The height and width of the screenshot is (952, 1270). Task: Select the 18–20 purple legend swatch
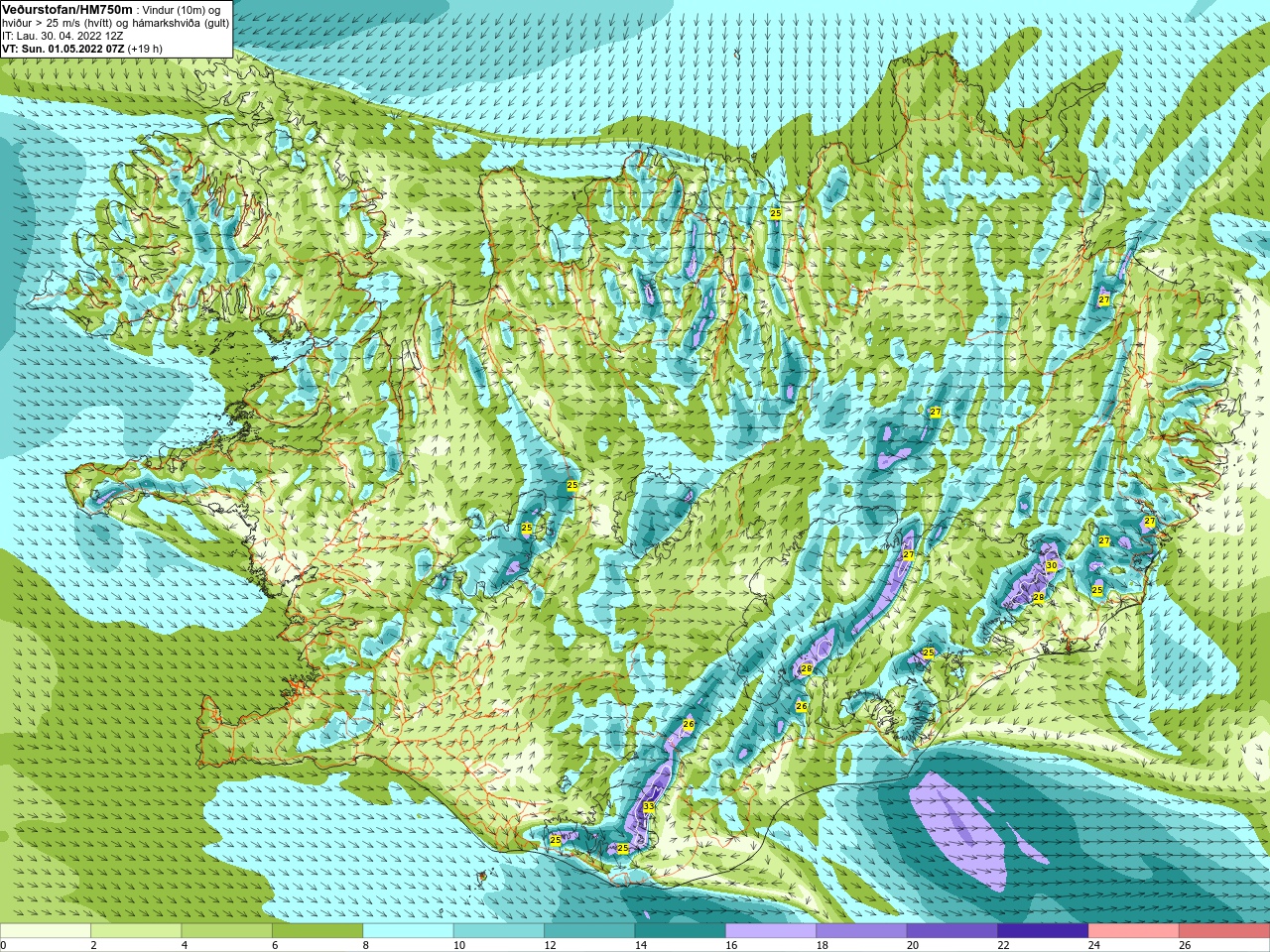point(862,931)
